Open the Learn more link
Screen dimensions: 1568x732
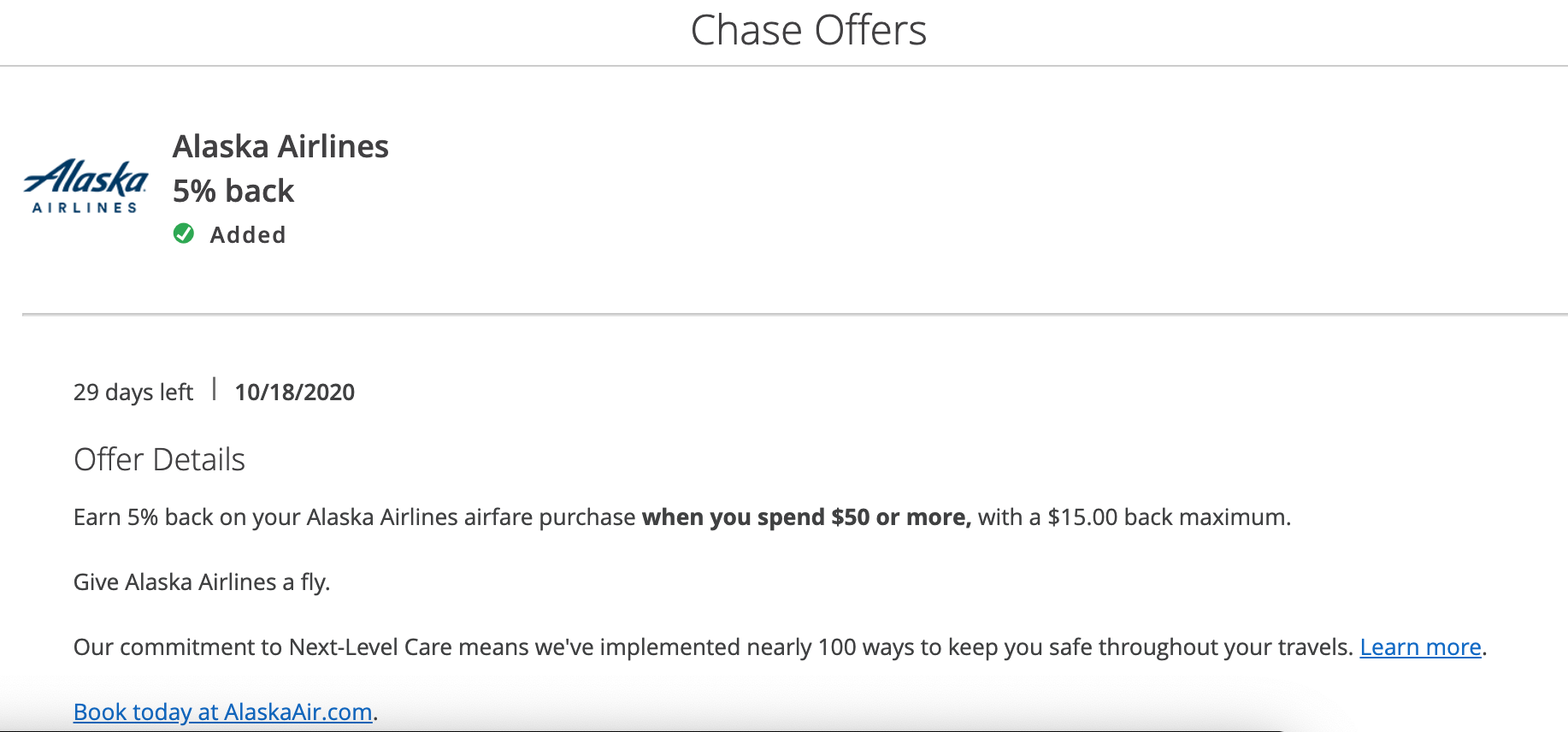click(x=1420, y=647)
